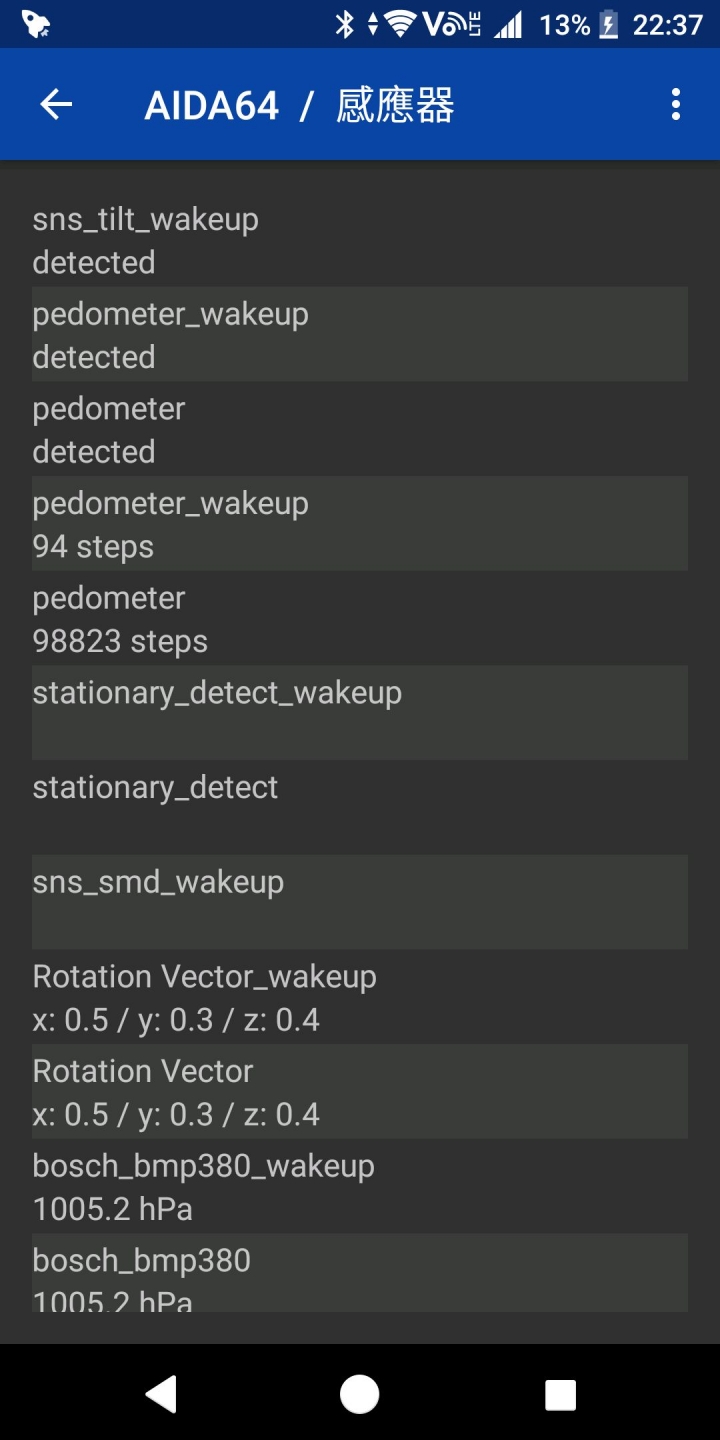Open the three-dot overflow menu
The width and height of the screenshot is (720, 1440).
click(676, 104)
